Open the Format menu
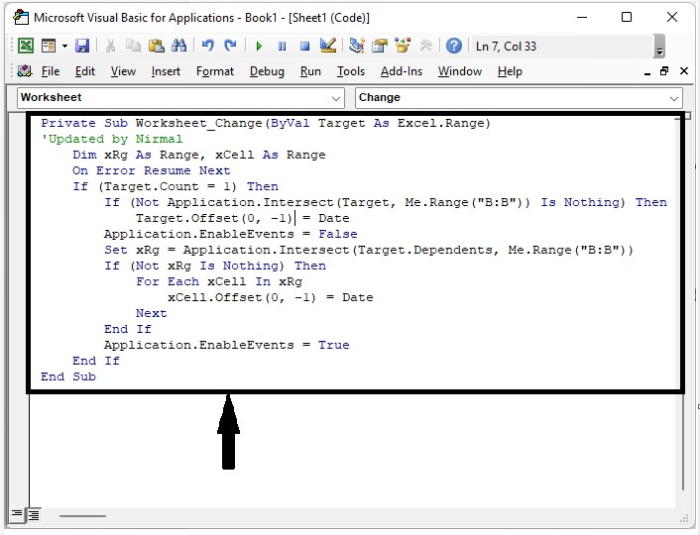Image resolution: width=700 pixels, height=535 pixels. 215,71
